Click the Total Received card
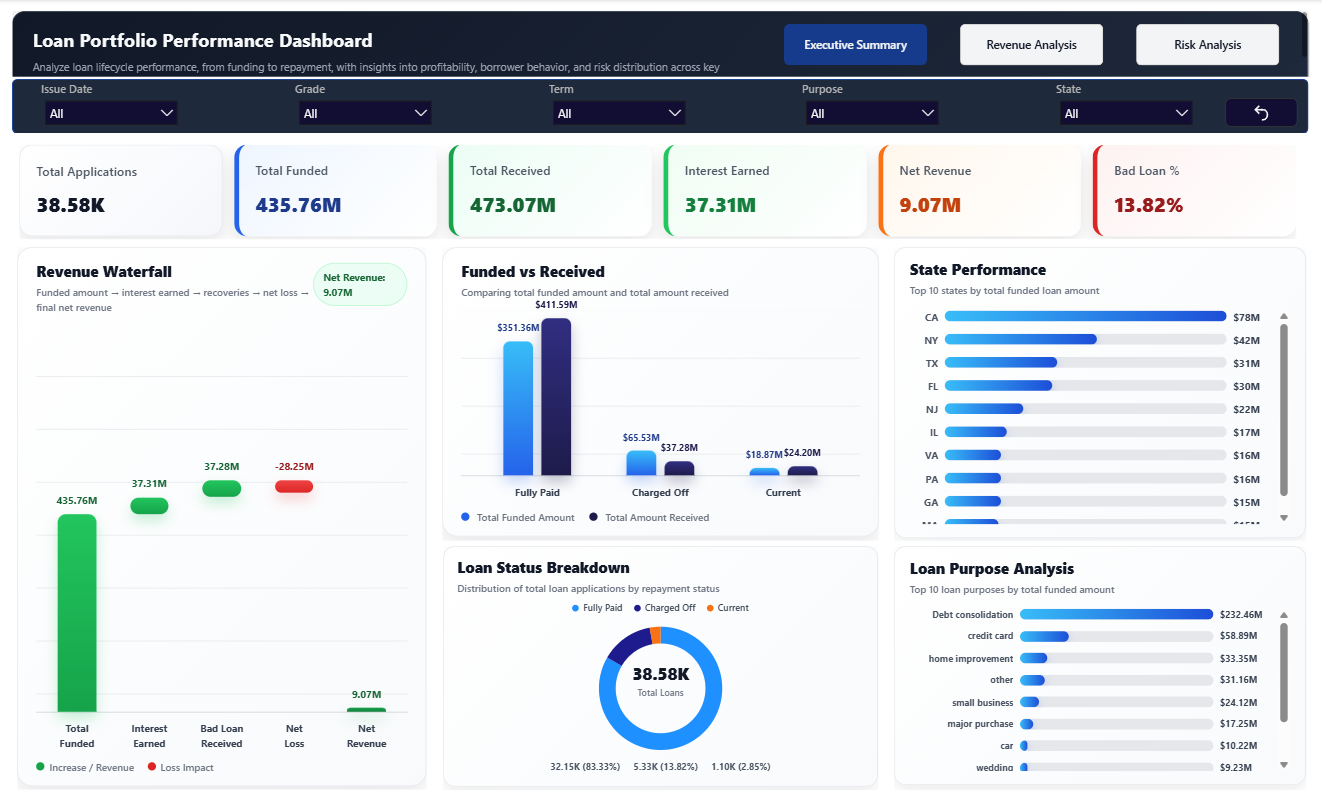The image size is (1322, 800). pyautogui.click(x=551, y=191)
